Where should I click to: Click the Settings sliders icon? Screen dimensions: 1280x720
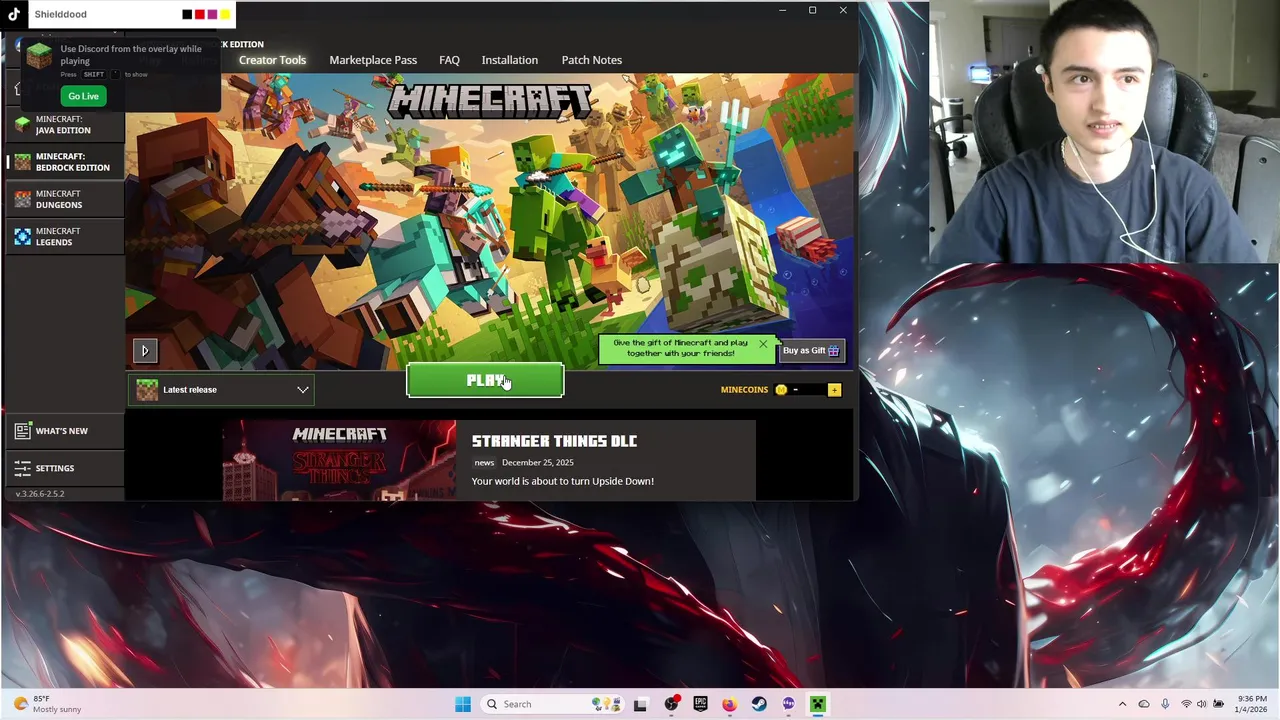coord(22,468)
